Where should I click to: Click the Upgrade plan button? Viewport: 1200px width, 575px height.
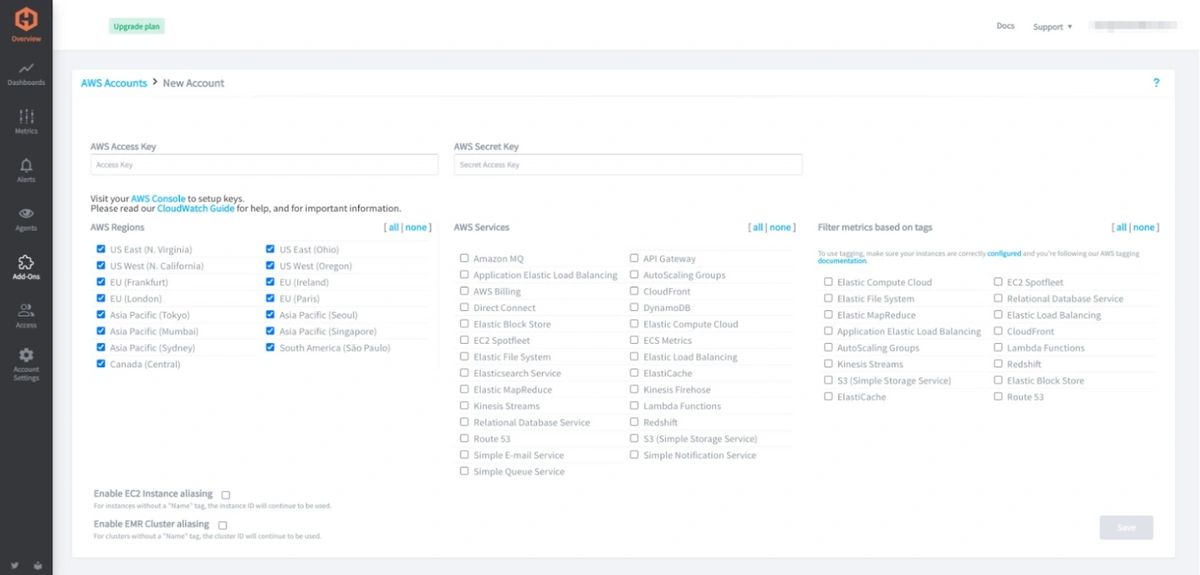click(x=137, y=26)
